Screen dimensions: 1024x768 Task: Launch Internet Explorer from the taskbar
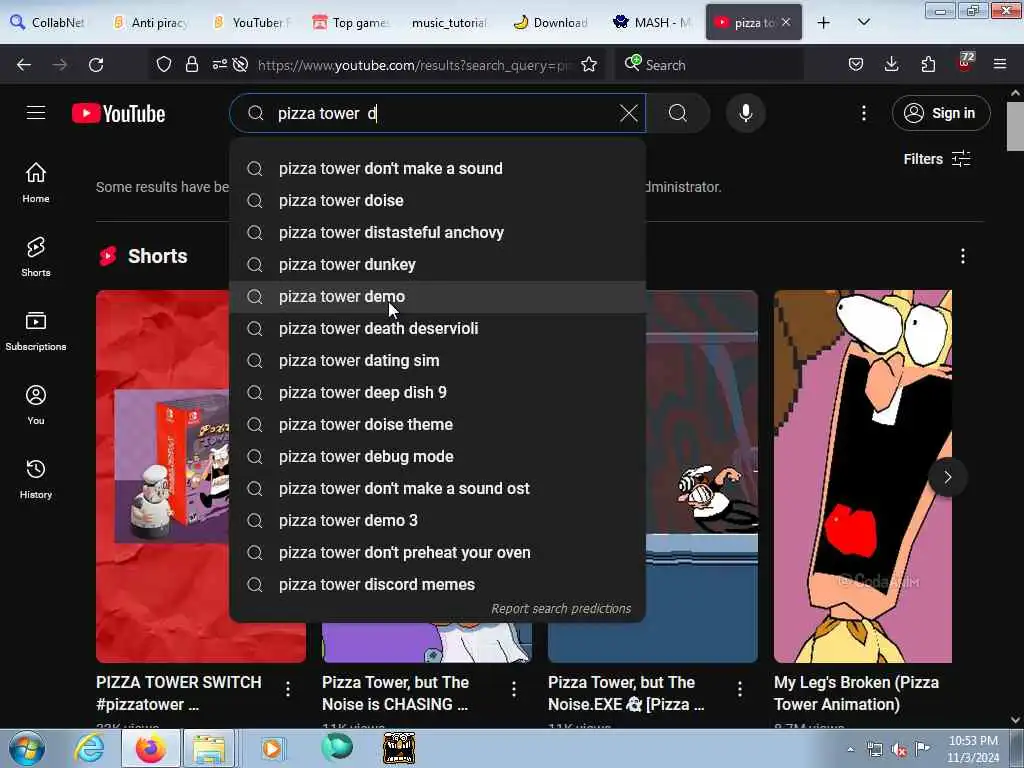[89, 748]
